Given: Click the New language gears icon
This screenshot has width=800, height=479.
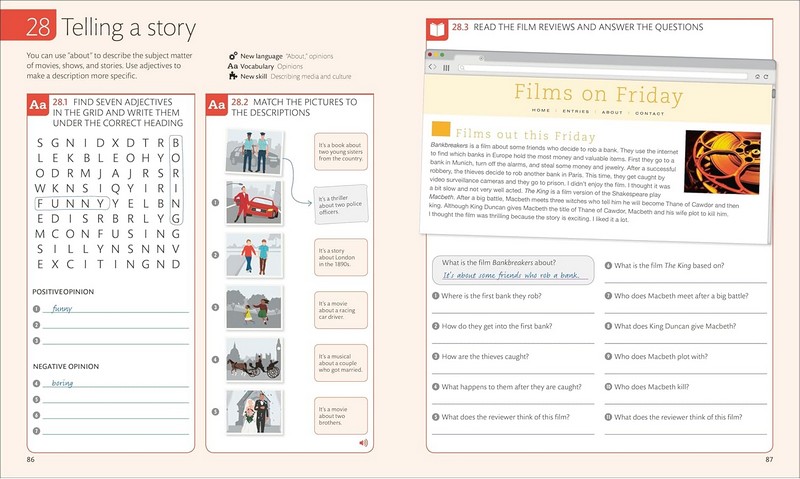Looking at the screenshot, I should point(232,56).
